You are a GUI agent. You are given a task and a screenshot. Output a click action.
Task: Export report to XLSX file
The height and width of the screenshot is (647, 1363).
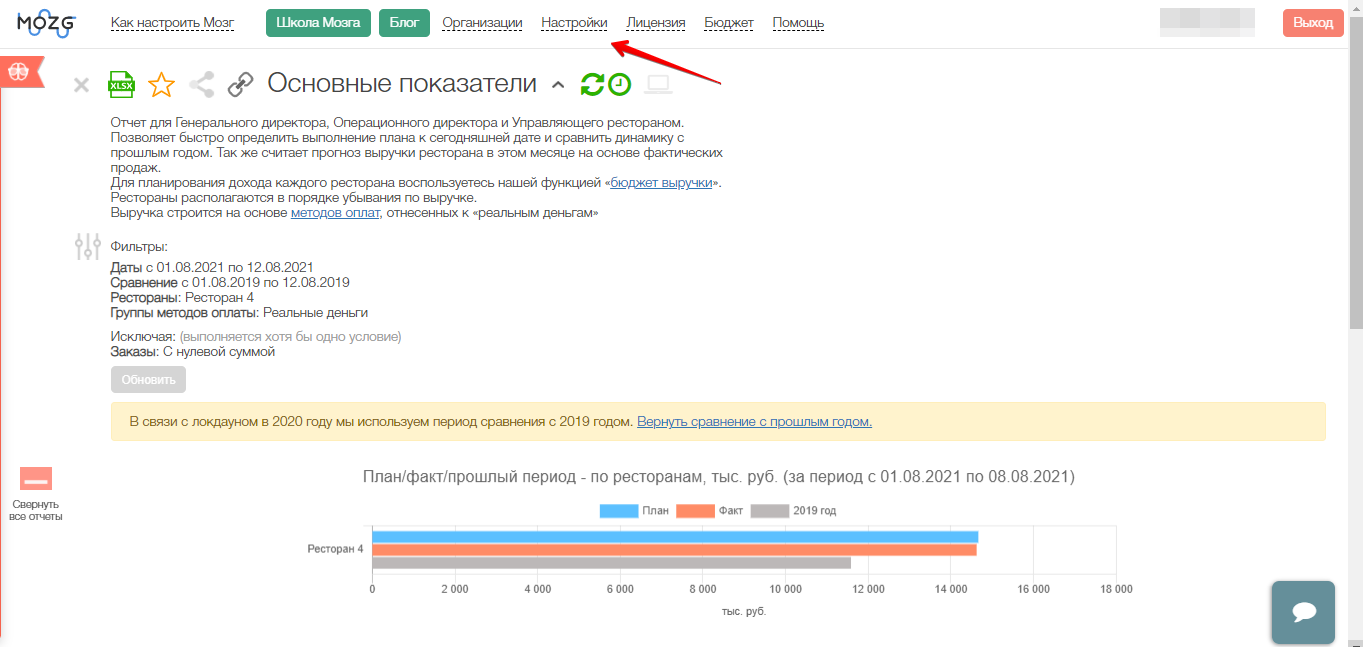(121, 85)
